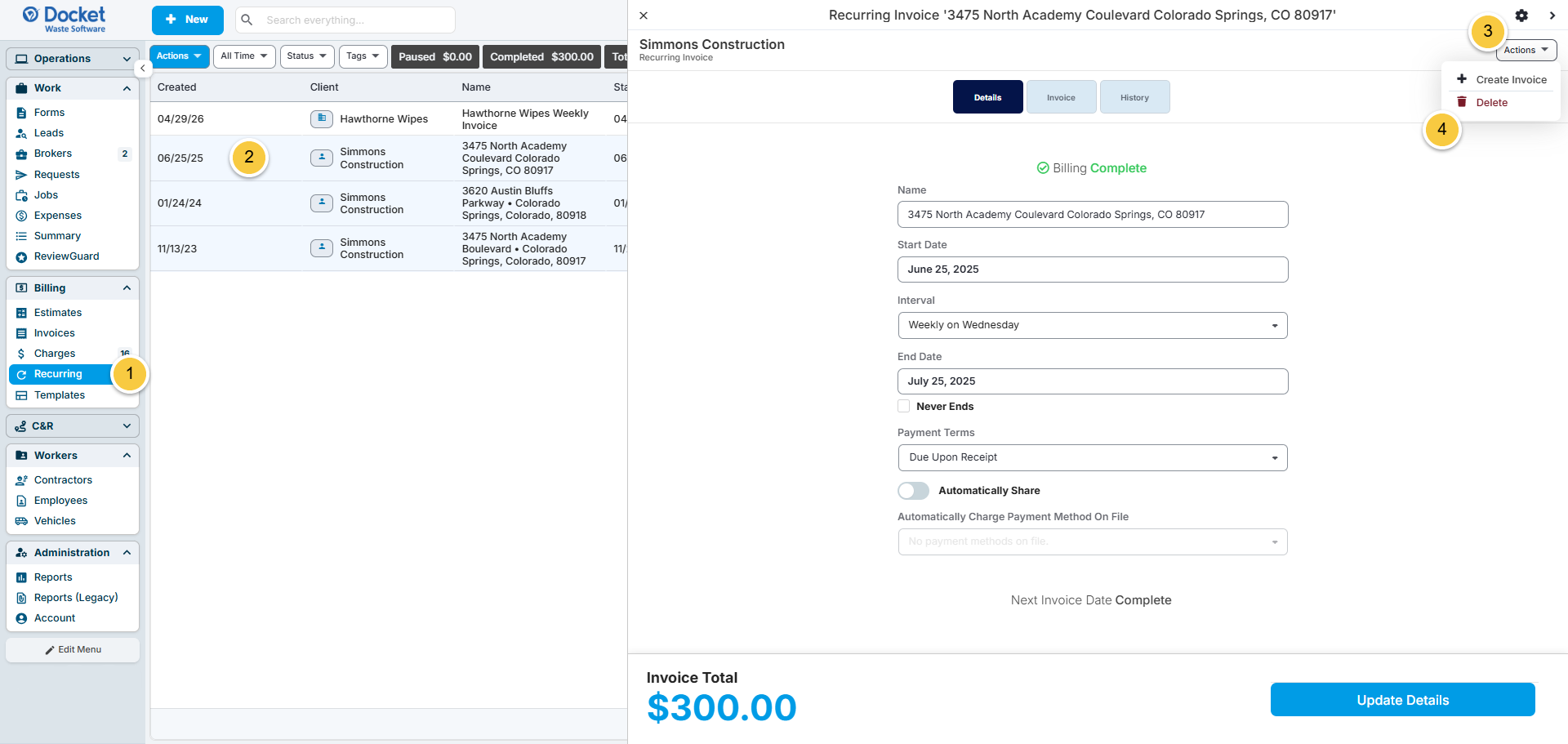Click the search magnifier icon
This screenshot has height=744, width=1568.
[x=247, y=20]
